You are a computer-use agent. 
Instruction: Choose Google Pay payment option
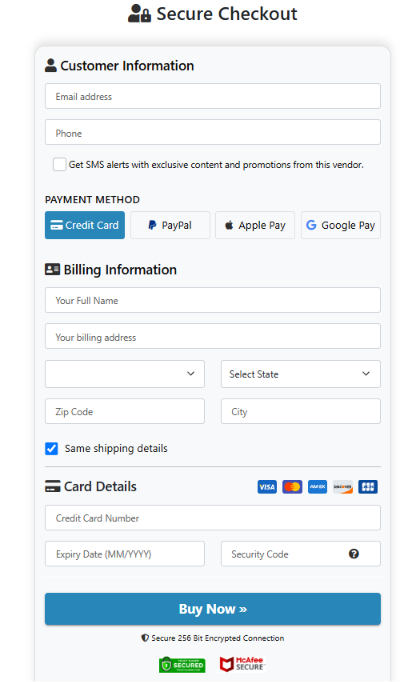click(341, 225)
